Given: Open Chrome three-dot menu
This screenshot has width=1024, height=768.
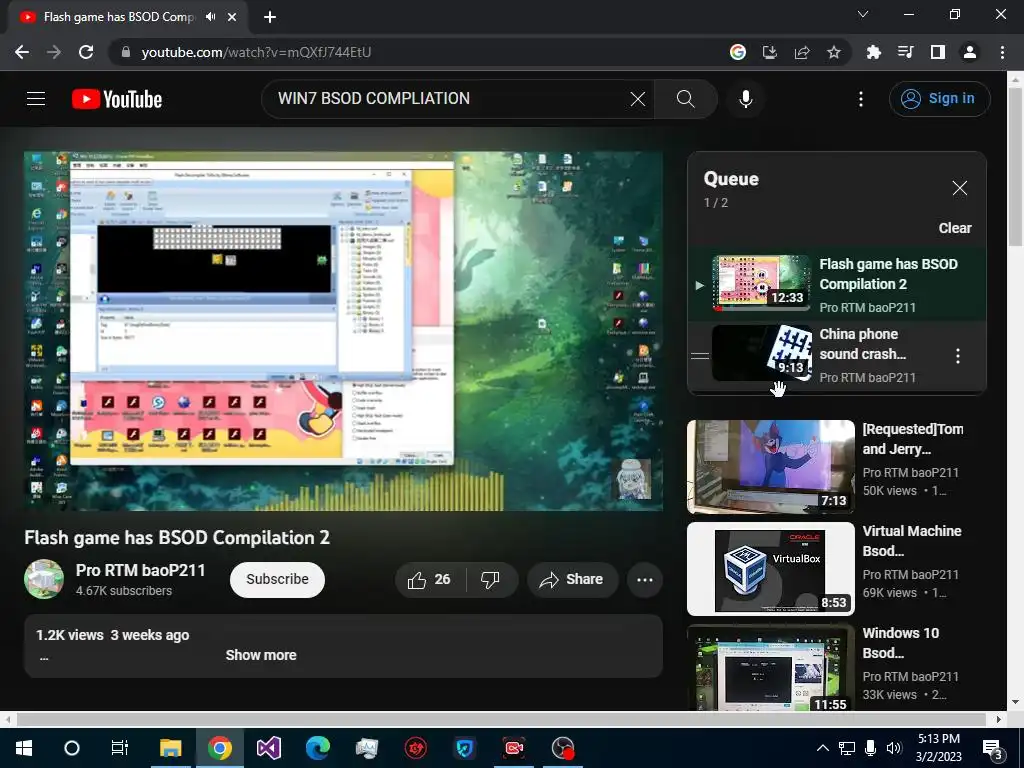Looking at the screenshot, I should click(x=1002, y=52).
